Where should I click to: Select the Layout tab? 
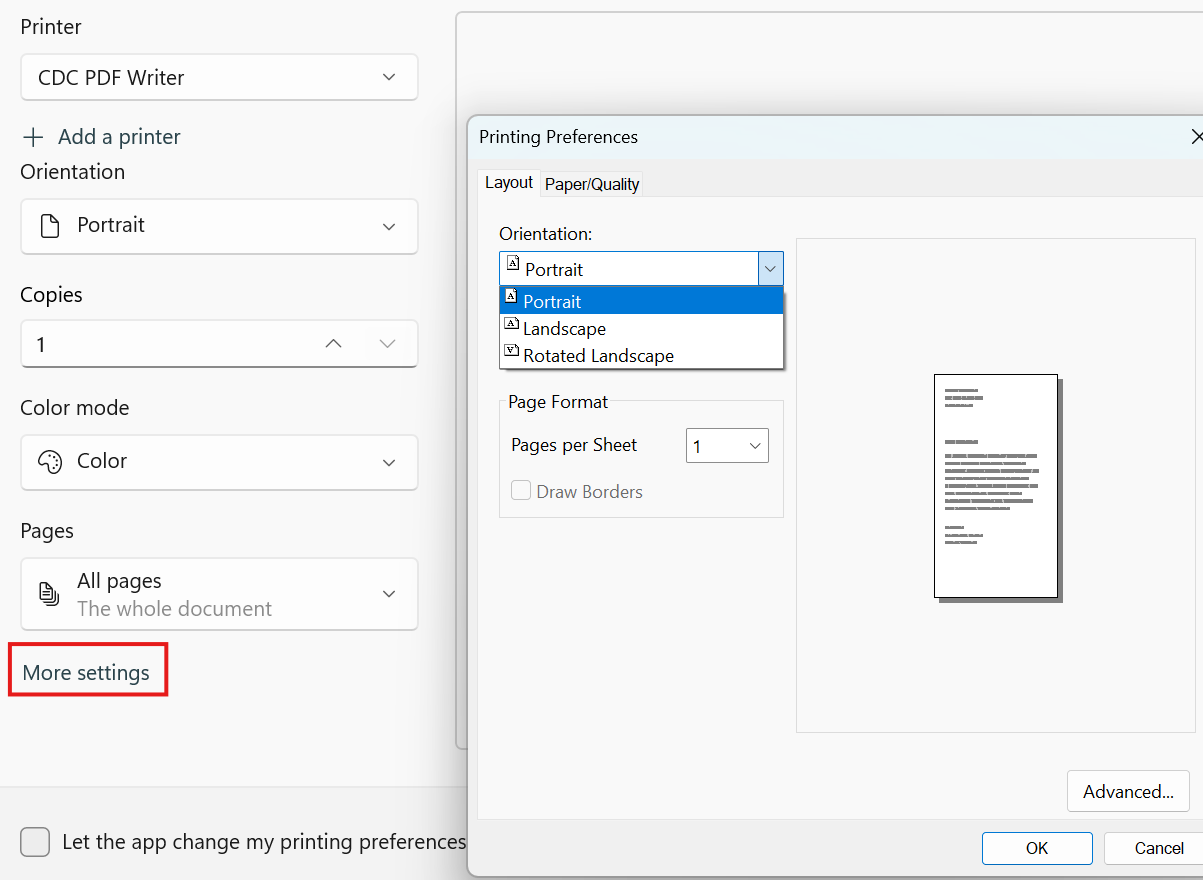tap(508, 183)
